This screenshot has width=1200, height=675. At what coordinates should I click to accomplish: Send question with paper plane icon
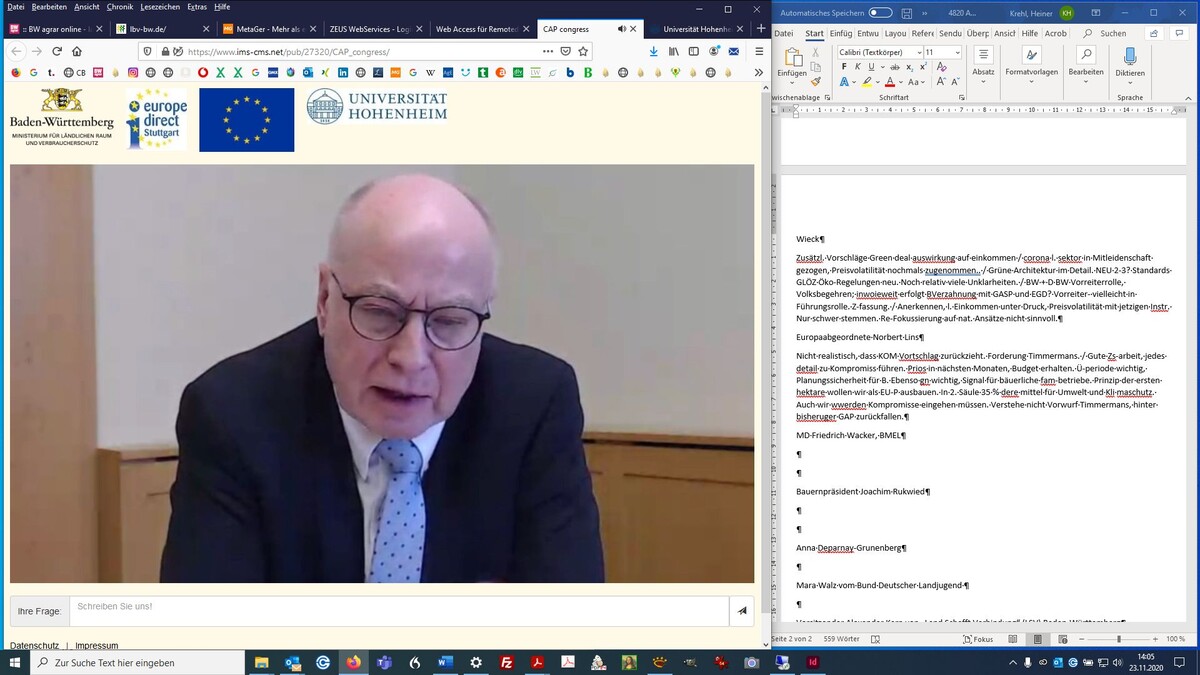click(x=742, y=610)
